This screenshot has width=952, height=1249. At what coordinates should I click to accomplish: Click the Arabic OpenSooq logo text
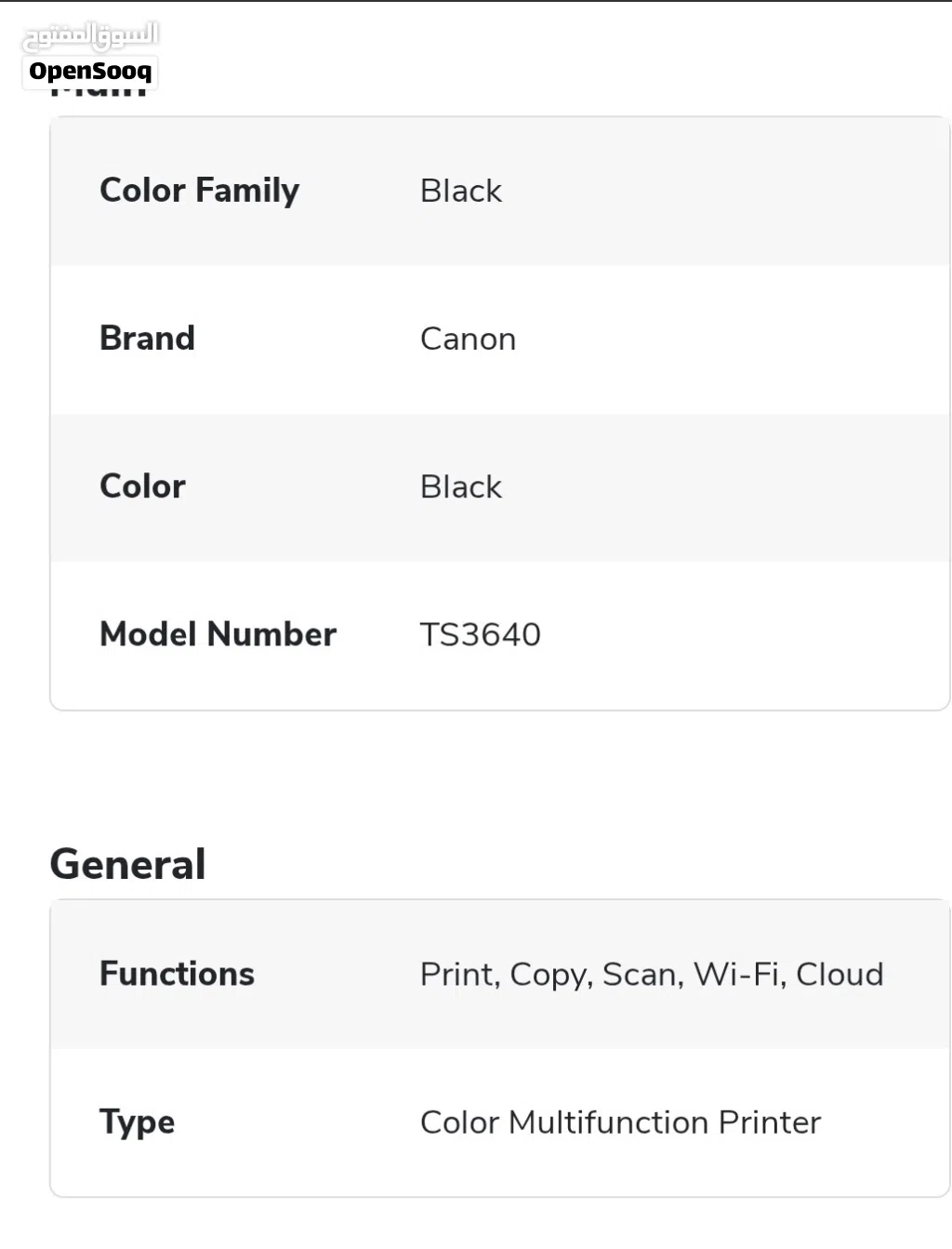tap(90, 35)
